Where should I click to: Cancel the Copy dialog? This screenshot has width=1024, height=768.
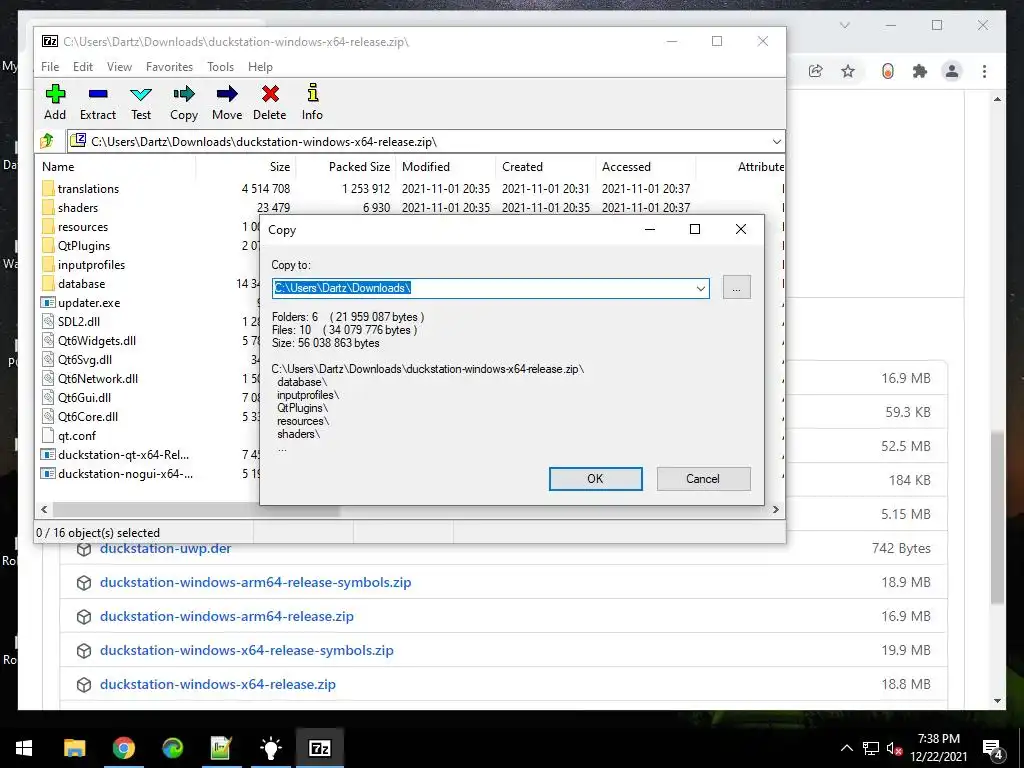703,479
